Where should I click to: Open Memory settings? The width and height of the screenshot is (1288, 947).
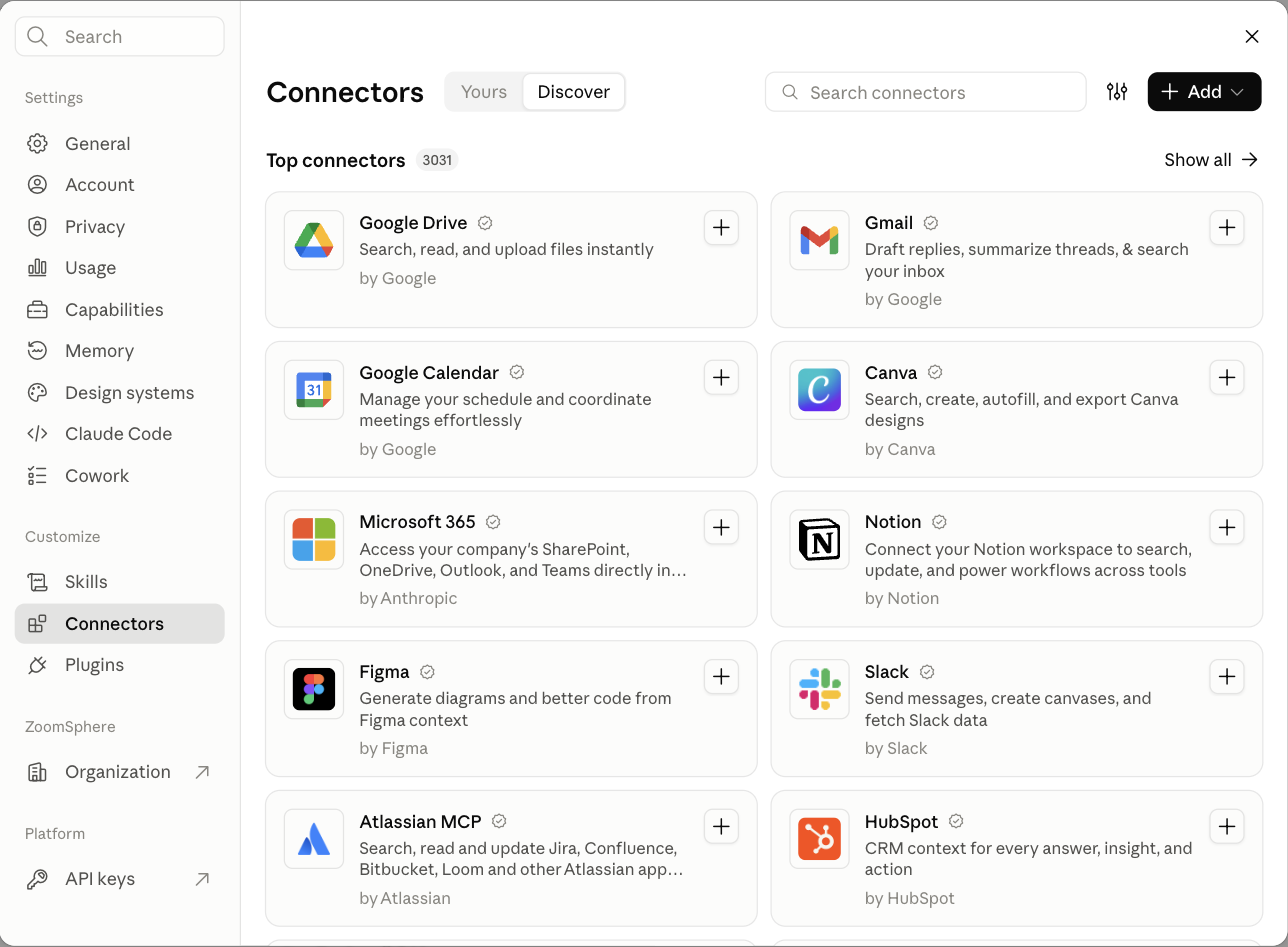click(x=120, y=351)
